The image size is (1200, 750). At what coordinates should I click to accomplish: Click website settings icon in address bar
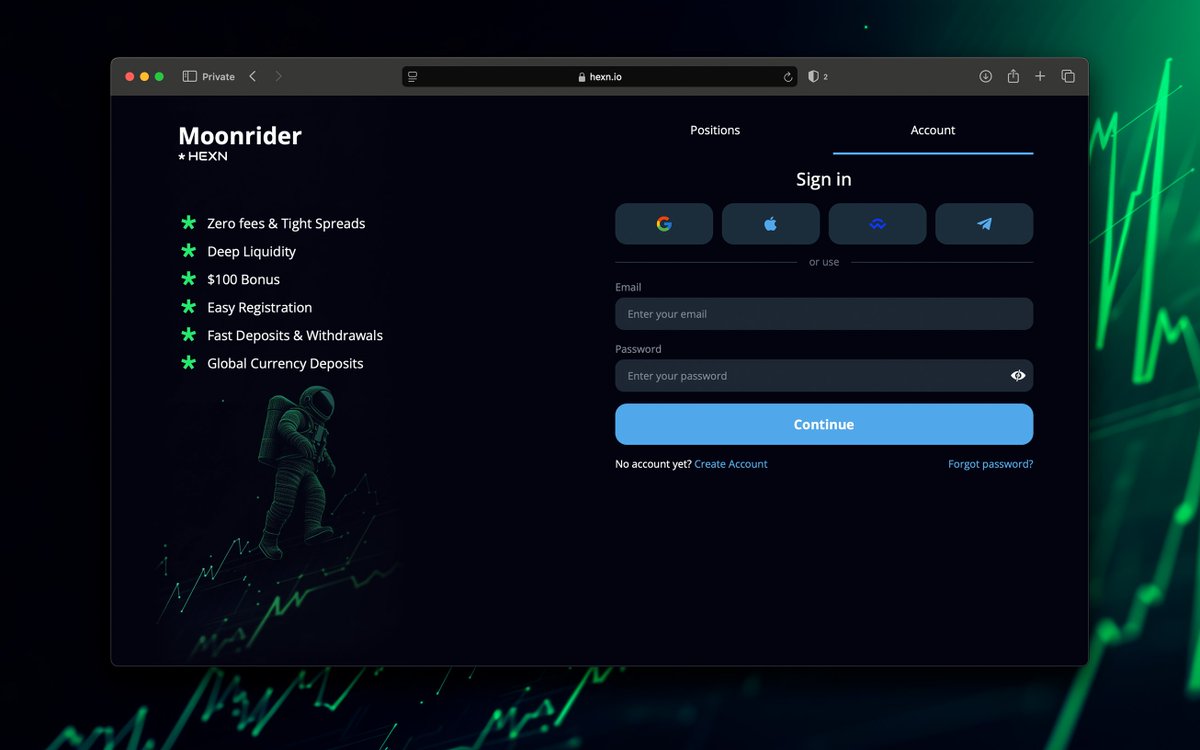tap(412, 77)
